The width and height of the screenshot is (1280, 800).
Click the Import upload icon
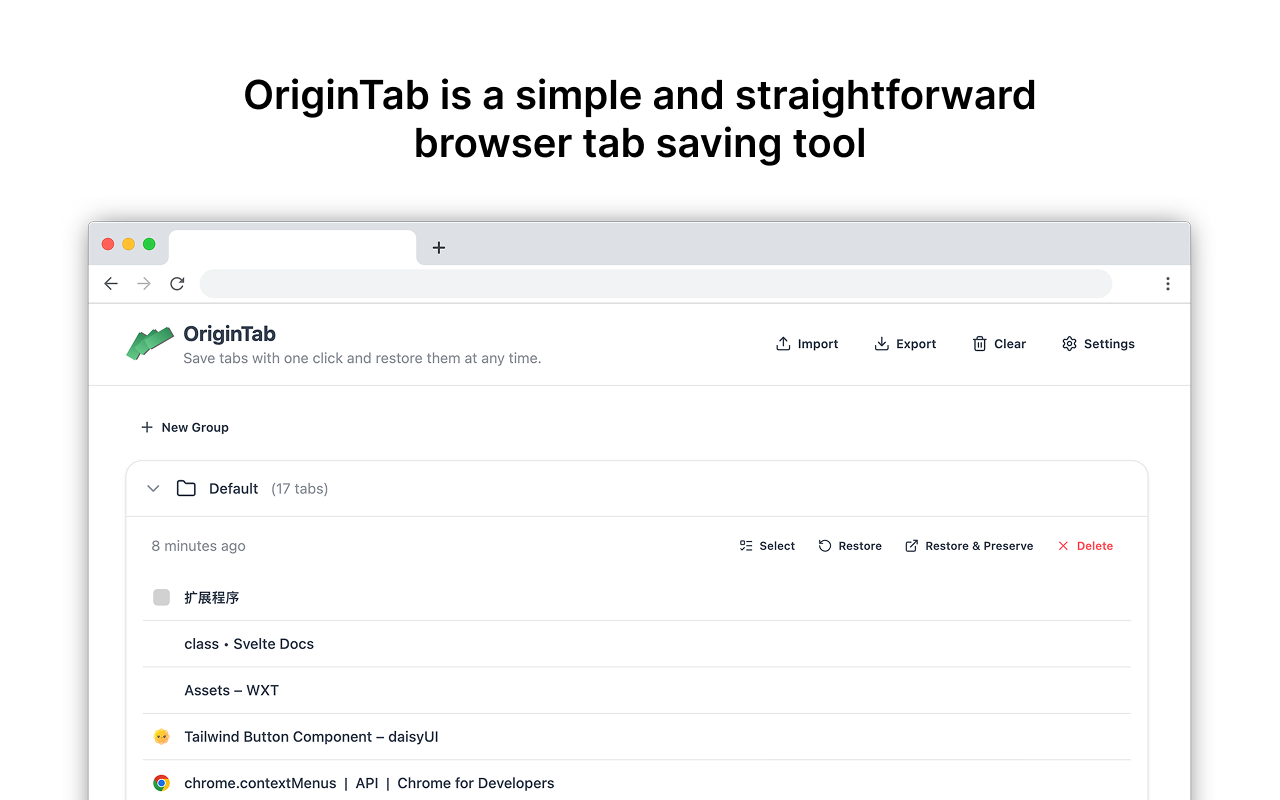(x=783, y=344)
